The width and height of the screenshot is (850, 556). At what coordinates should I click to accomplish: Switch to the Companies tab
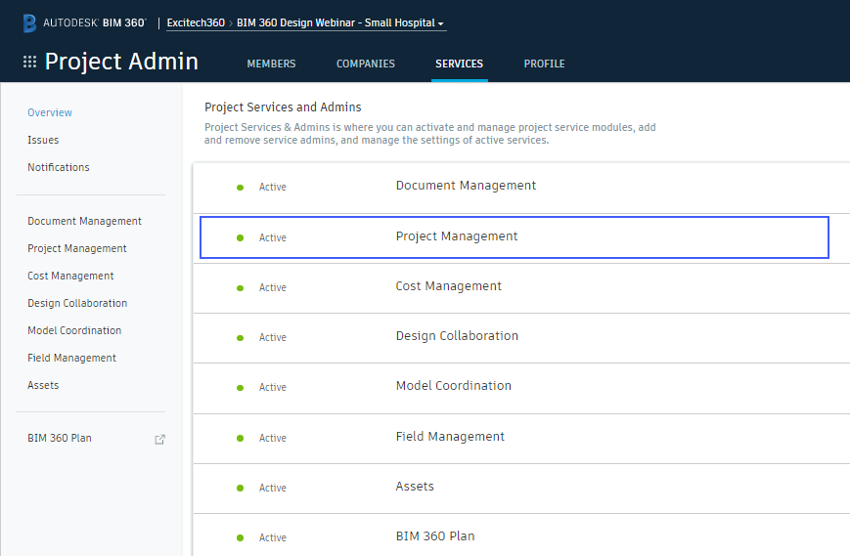(x=365, y=64)
